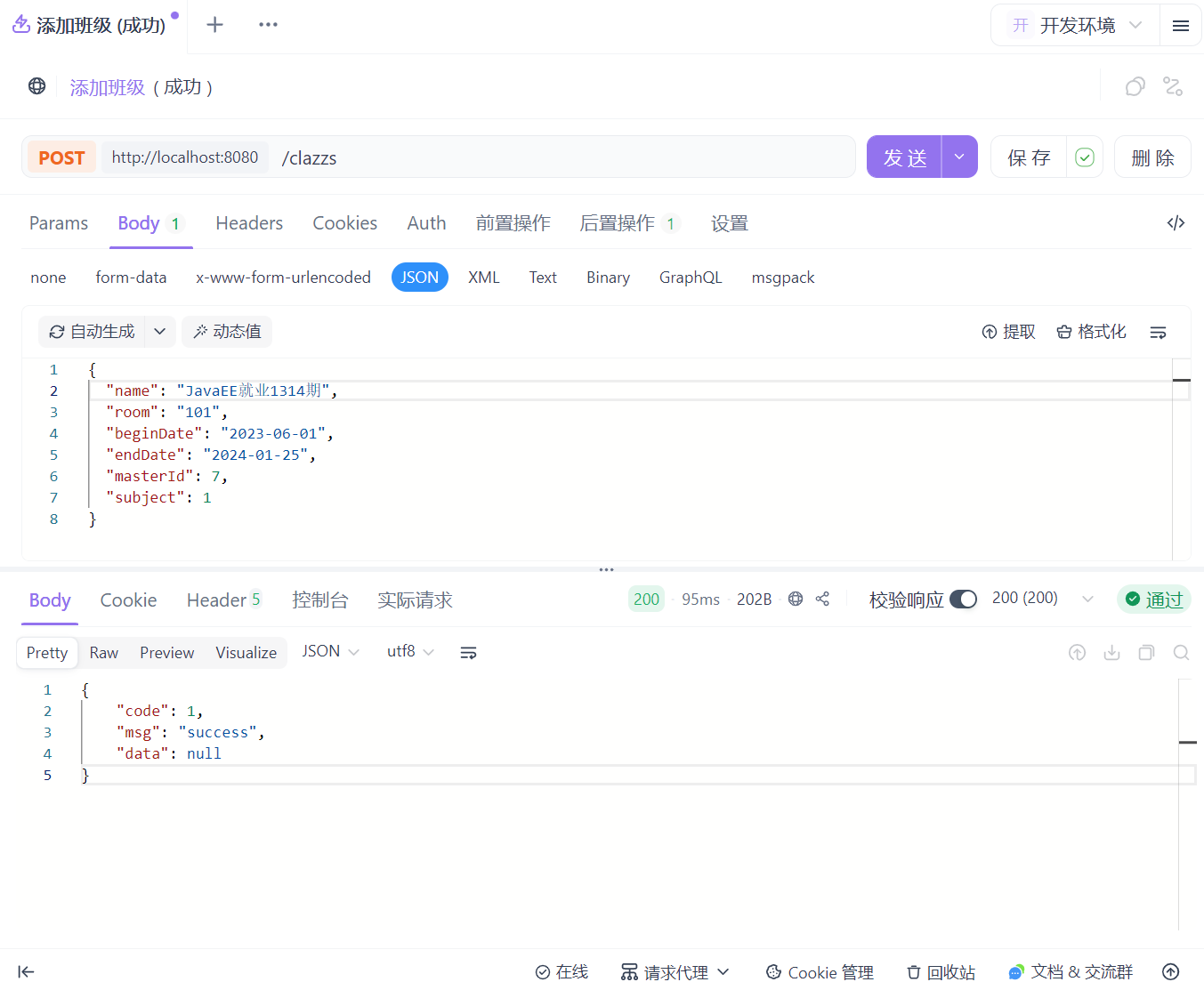Copy the response body with the copy icon

point(1146,653)
